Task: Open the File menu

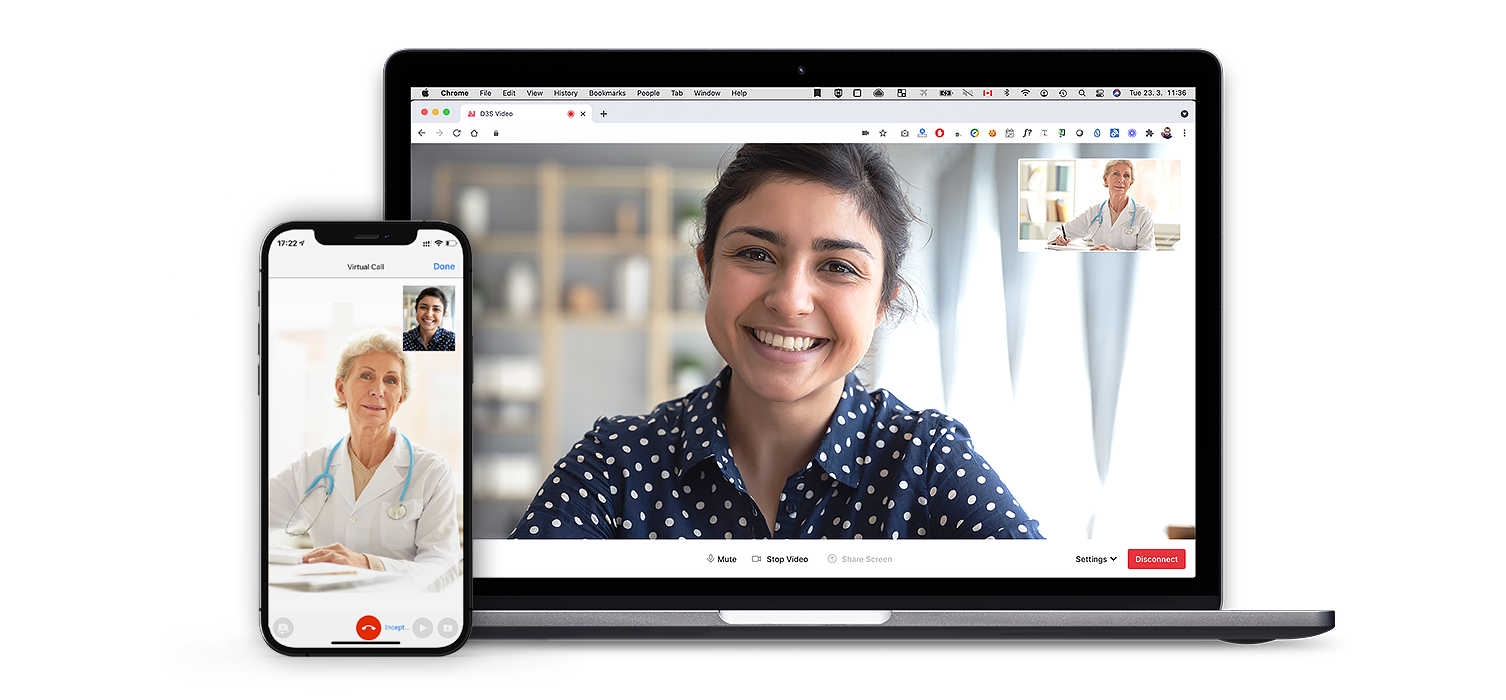Action: [x=485, y=93]
